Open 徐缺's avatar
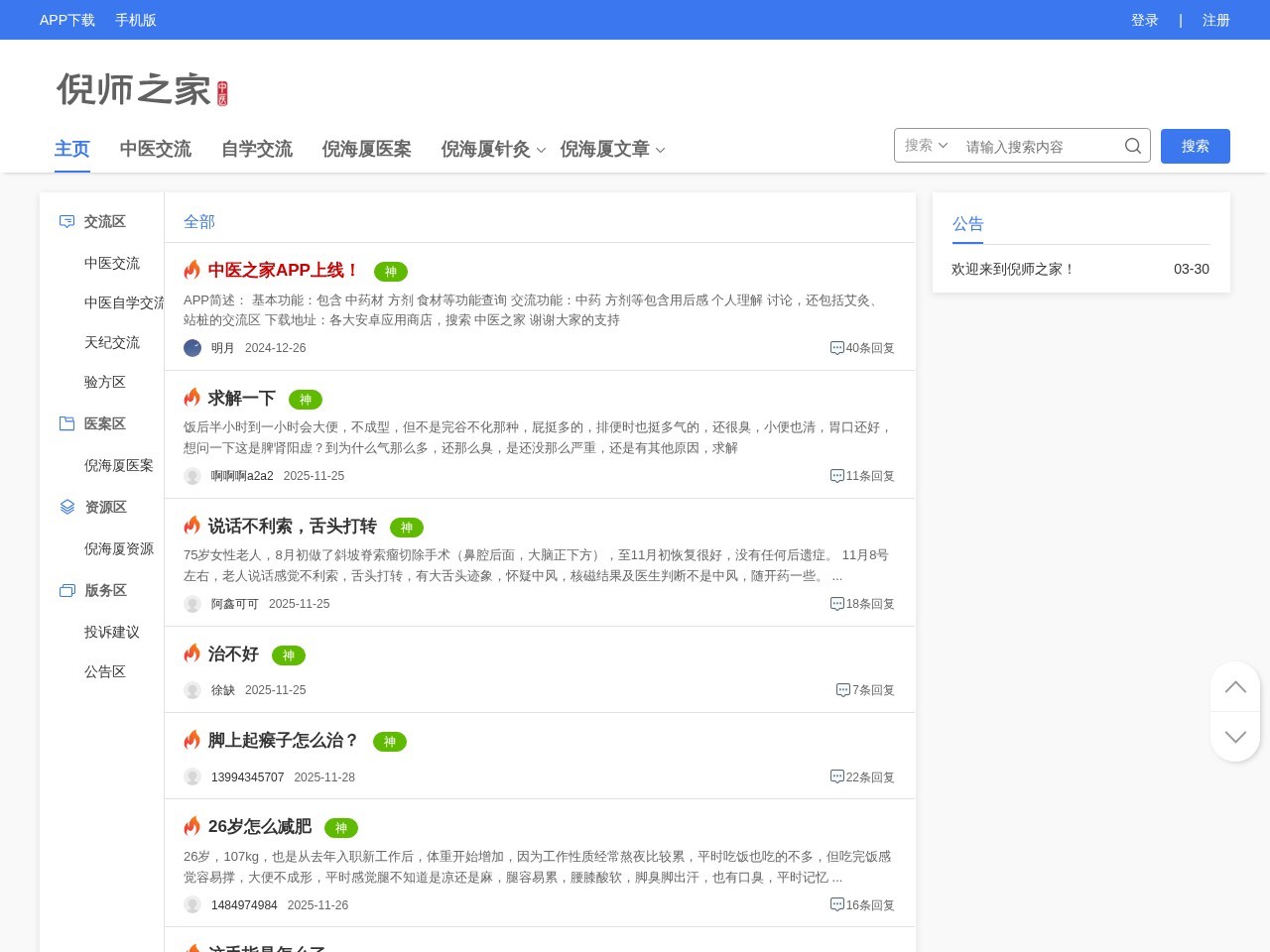 pyautogui.click(x=192, y=690)
